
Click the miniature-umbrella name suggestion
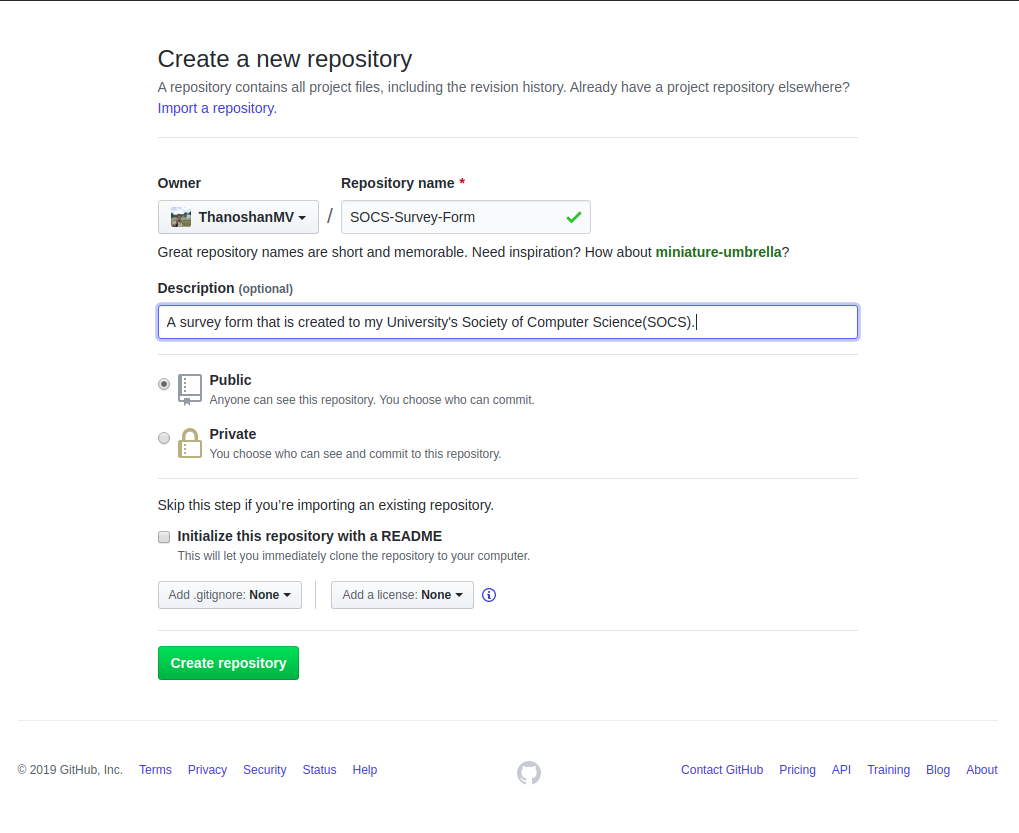tap(717, 252)
